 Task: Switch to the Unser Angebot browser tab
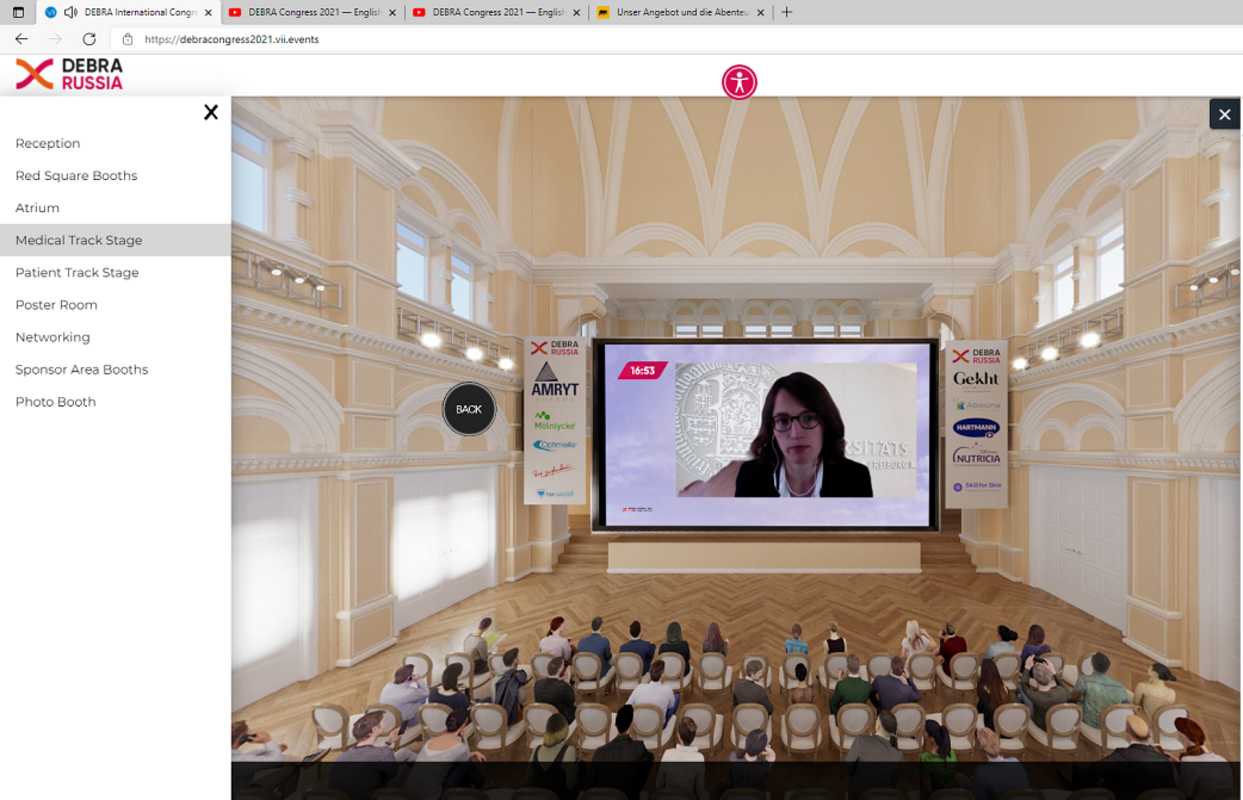tap(681, 12)
